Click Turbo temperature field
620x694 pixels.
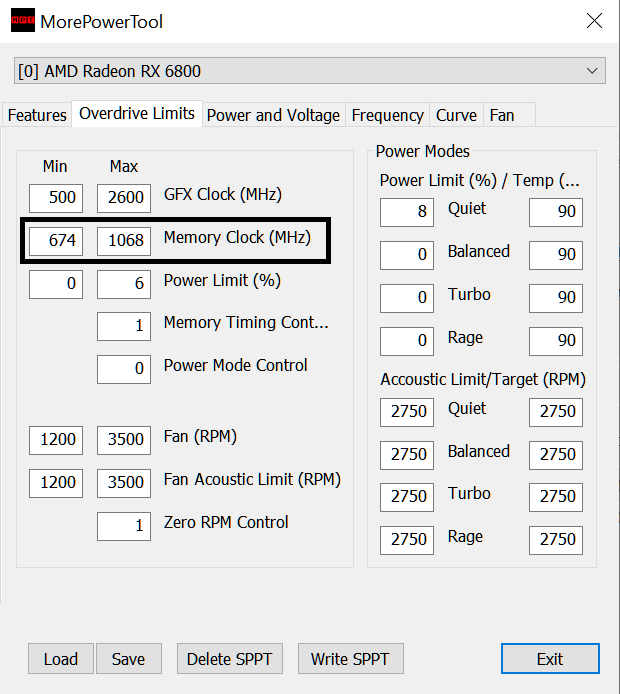click(556, 298)
